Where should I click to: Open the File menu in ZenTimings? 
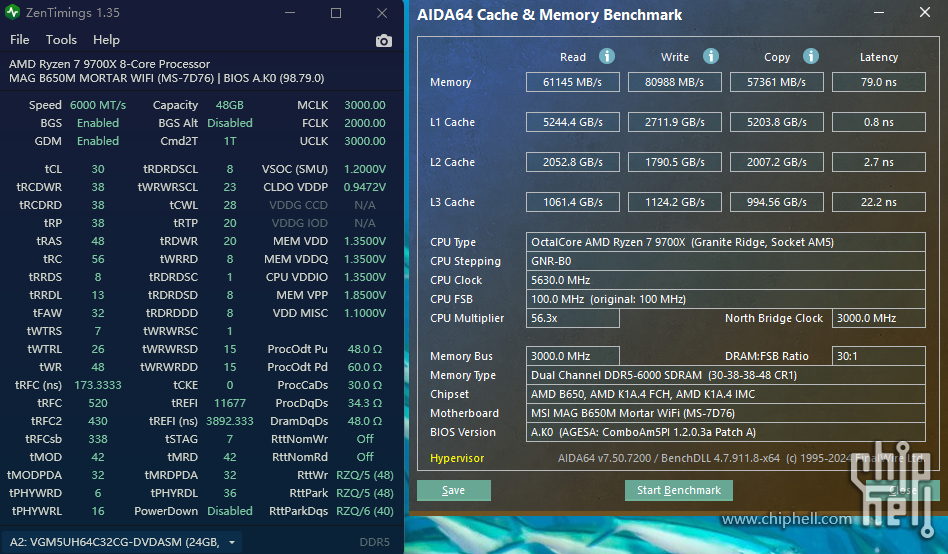coord(19,40)
